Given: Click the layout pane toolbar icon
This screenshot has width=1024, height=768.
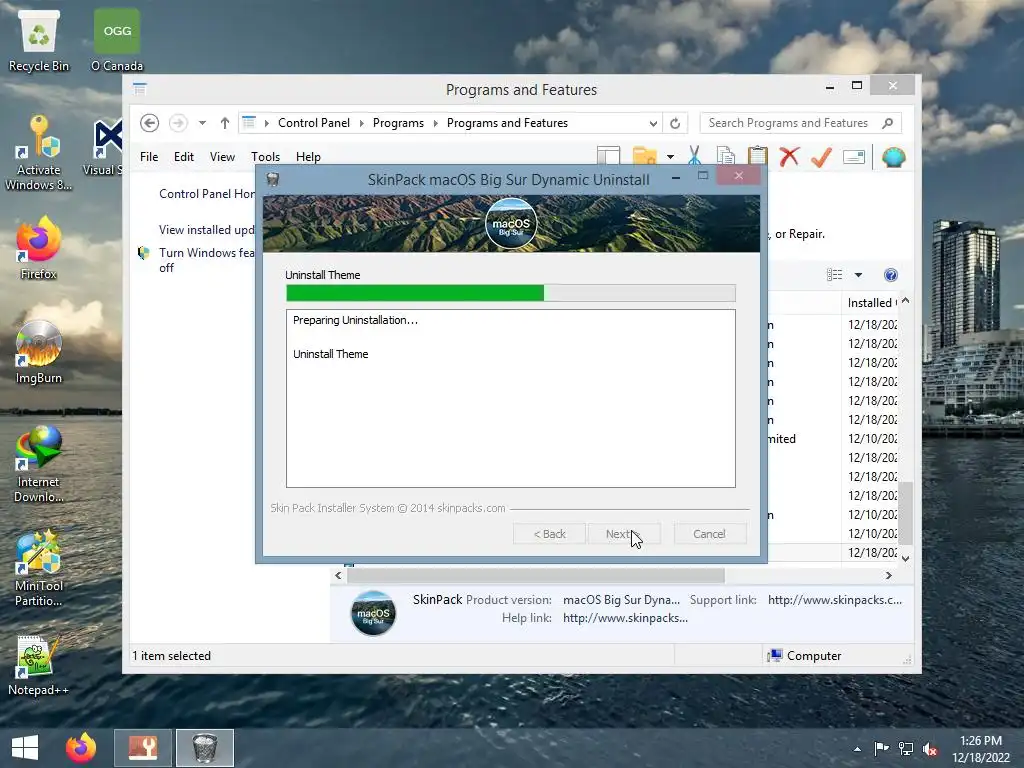Looking at the screenshot, I should click(608, 155).
